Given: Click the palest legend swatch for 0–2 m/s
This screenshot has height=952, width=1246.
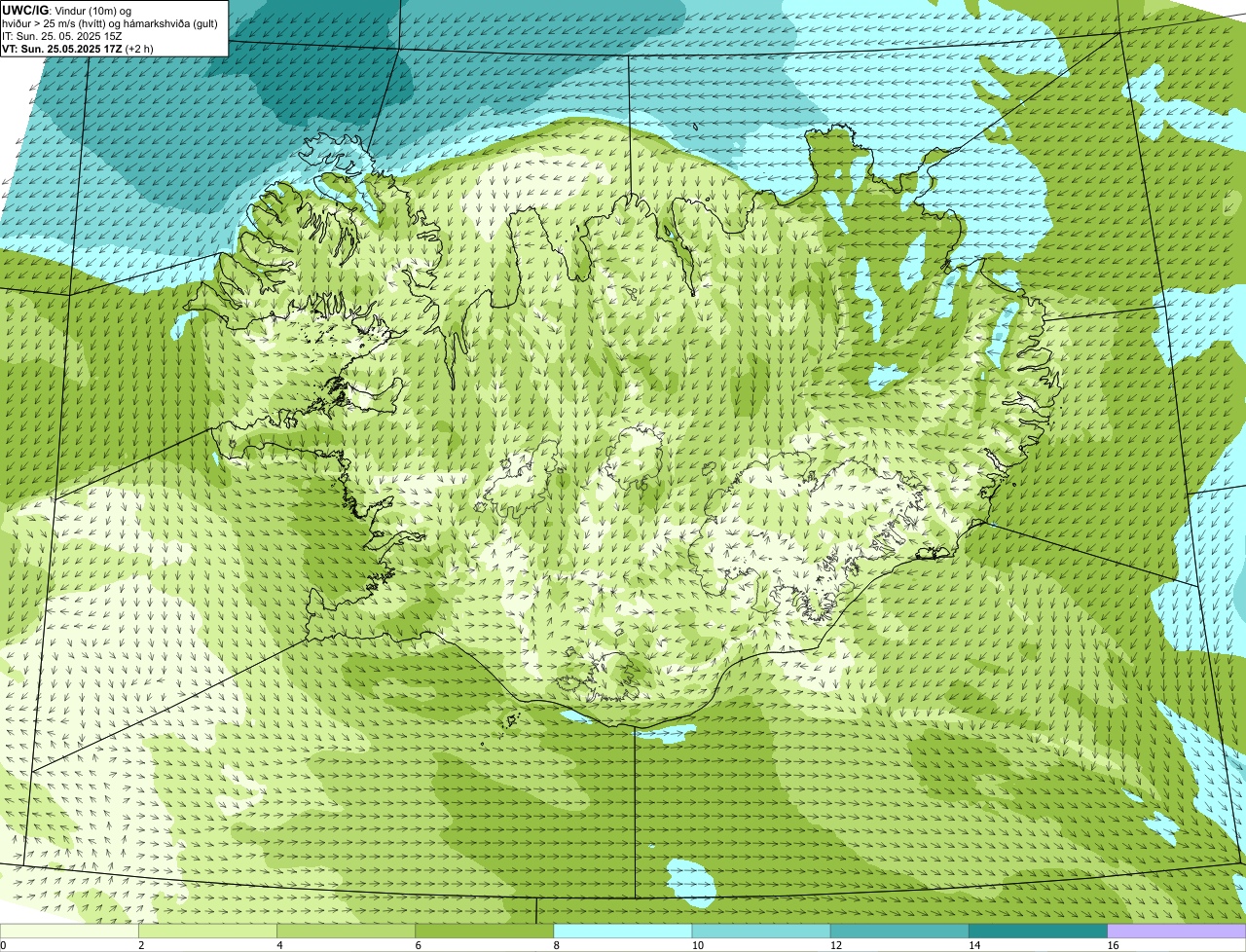Looking at the screenshot, I should pyautogui.click(x=69, y=932).
